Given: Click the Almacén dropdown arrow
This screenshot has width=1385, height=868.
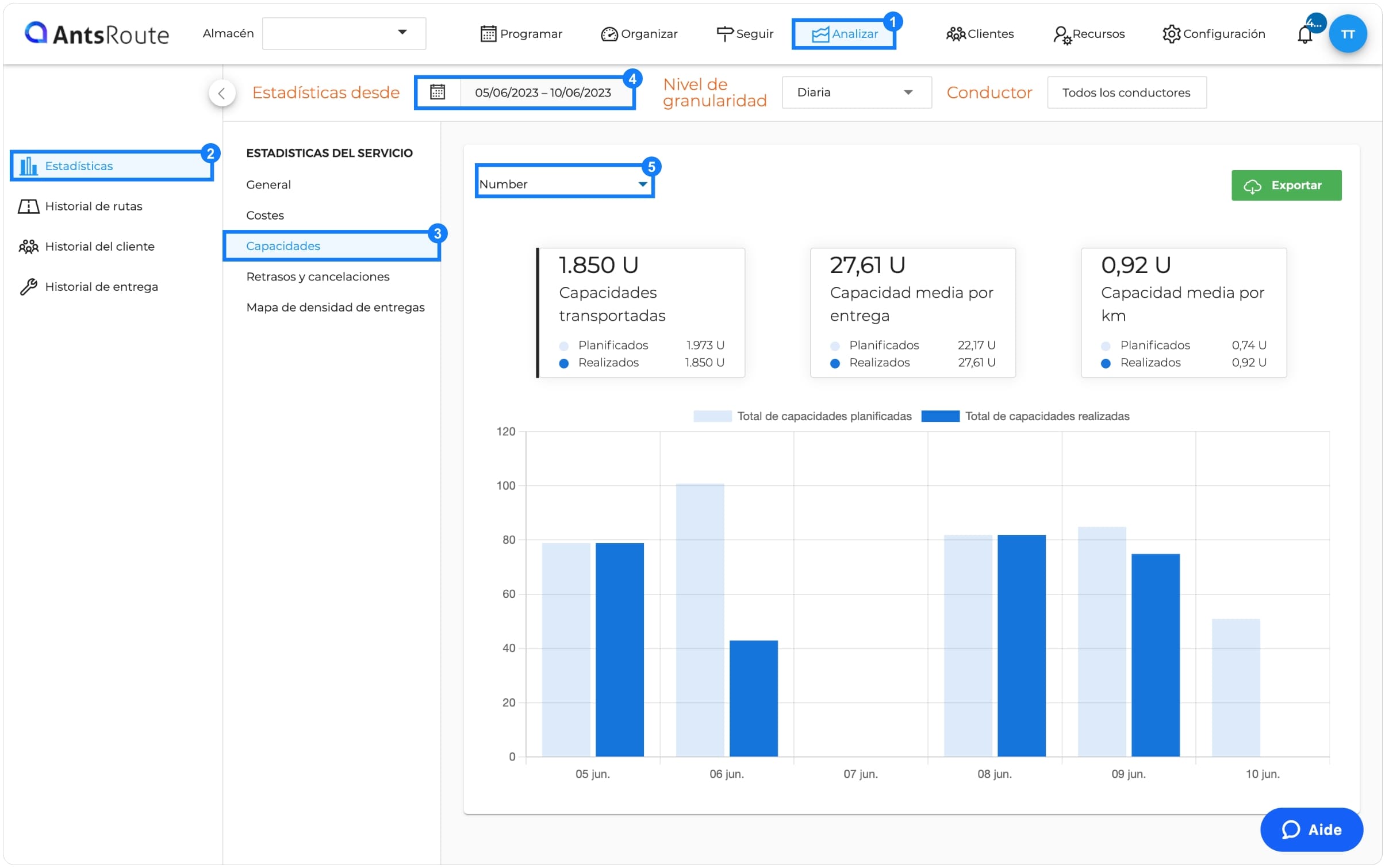Looking at the screenshot, I should (402, 32).
